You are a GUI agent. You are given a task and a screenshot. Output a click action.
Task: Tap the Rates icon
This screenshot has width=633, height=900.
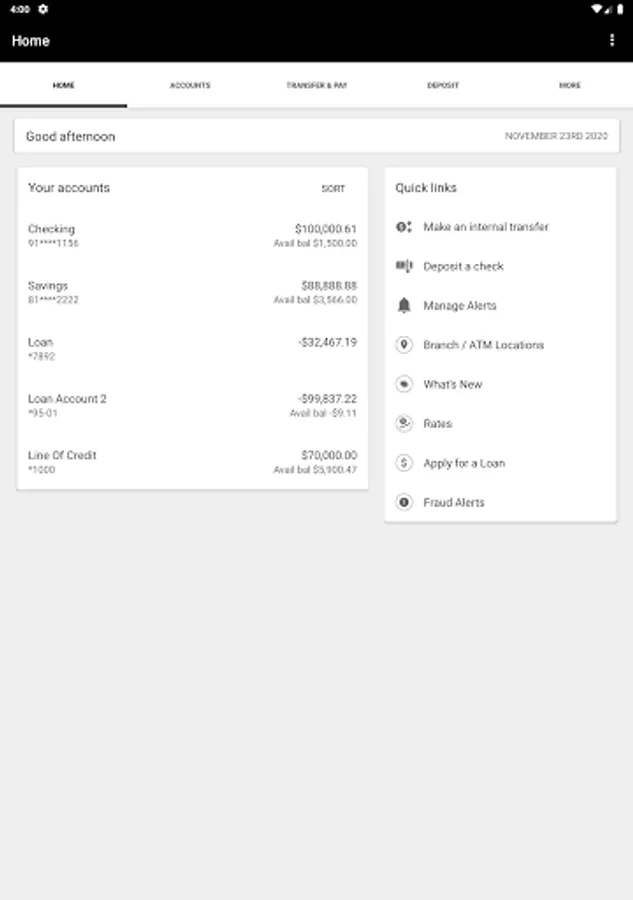(404, 424)
